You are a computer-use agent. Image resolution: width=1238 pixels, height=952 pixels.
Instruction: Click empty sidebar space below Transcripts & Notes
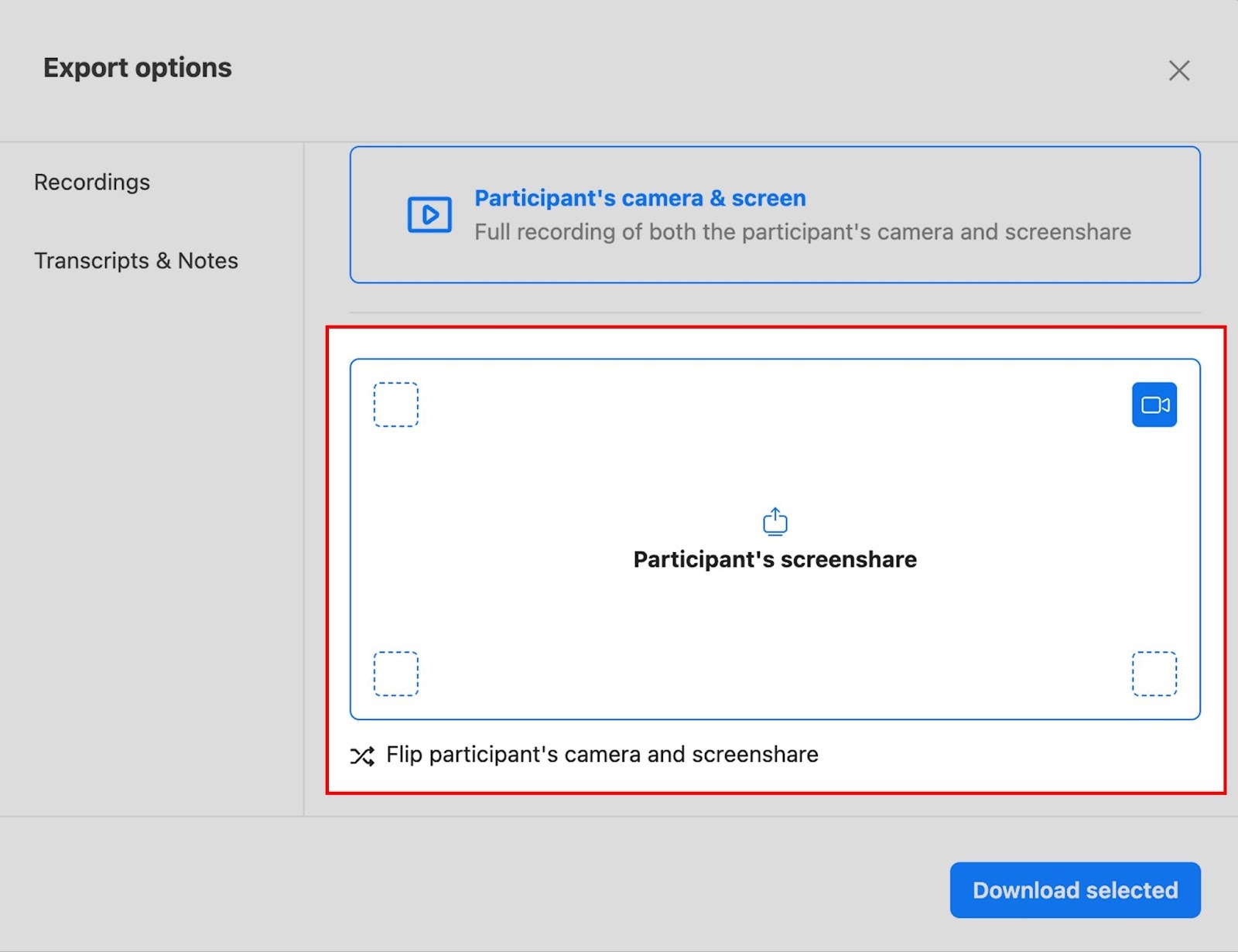(152, 541)
